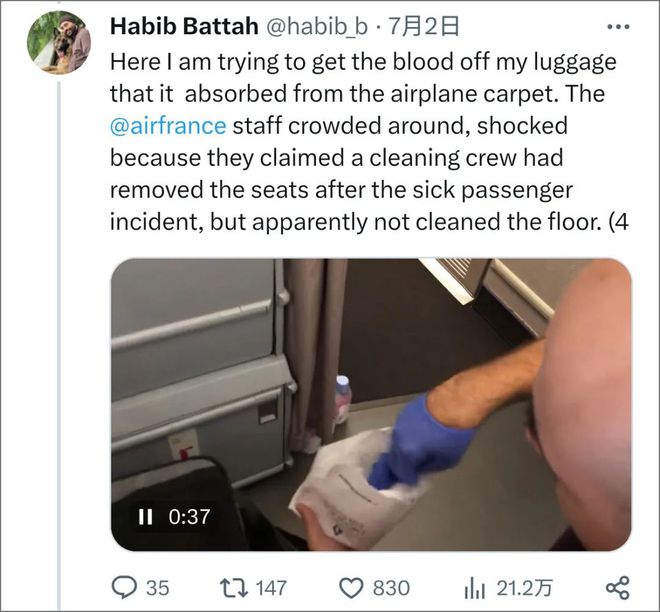This screenshot has width=660, height=612.
Task: Pause the video with the pause button
Action: [x=145, y=516]
